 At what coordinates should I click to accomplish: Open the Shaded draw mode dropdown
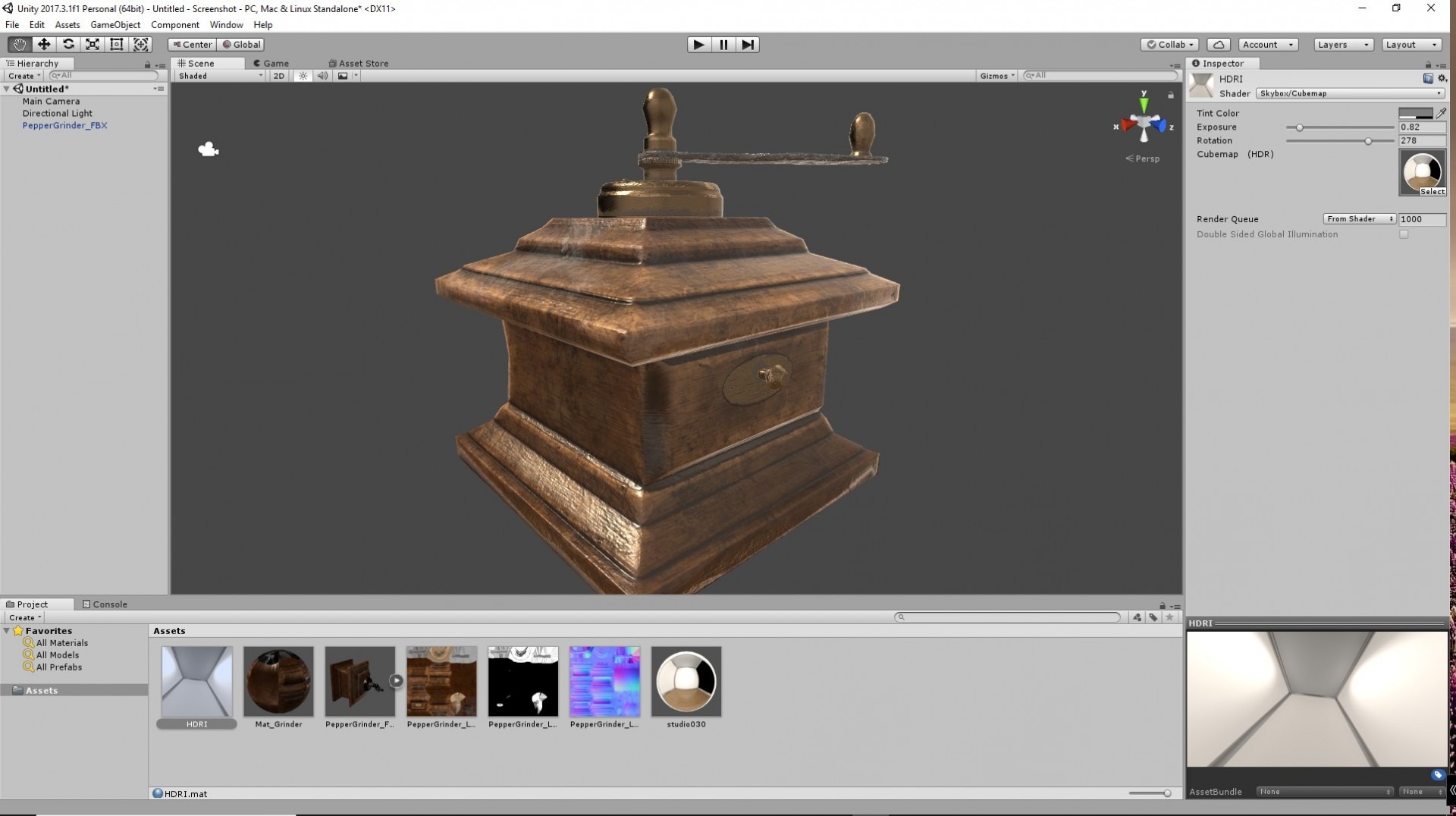tap(220, 76)
